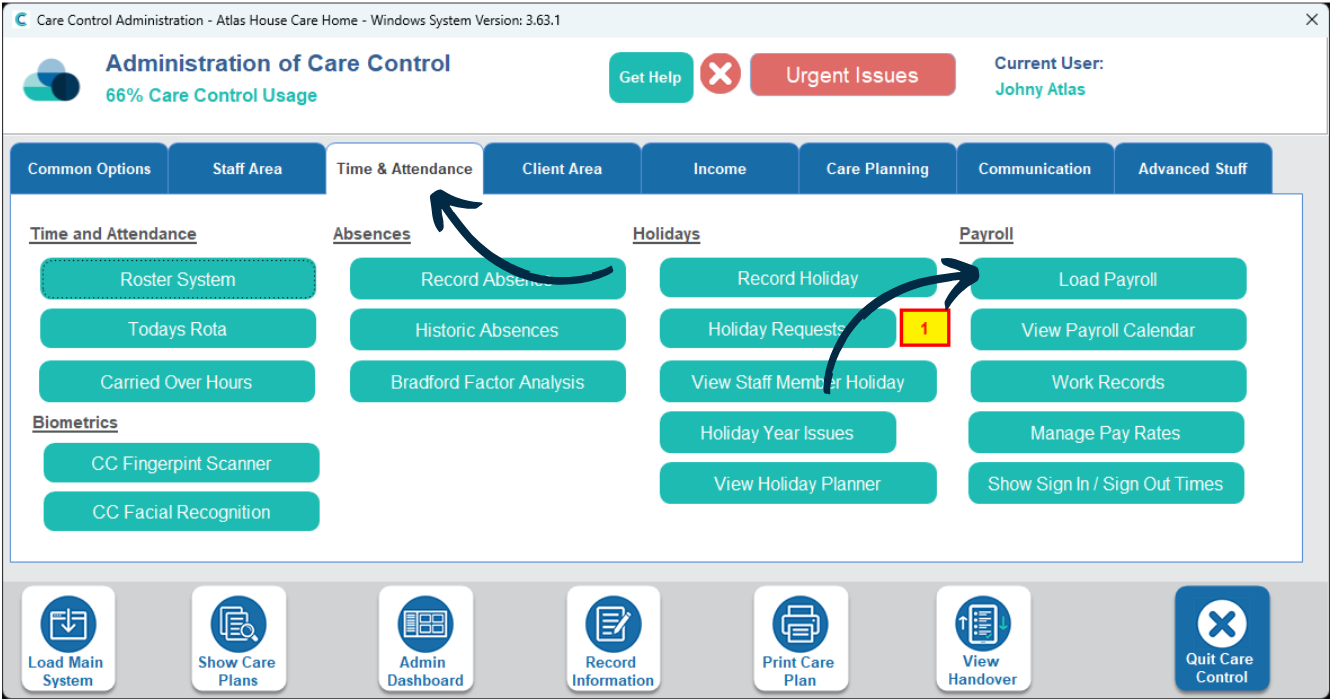This screenshot has height=700, width=1334.
Task: Open the Client Area tab
Action: pos(562,169)
